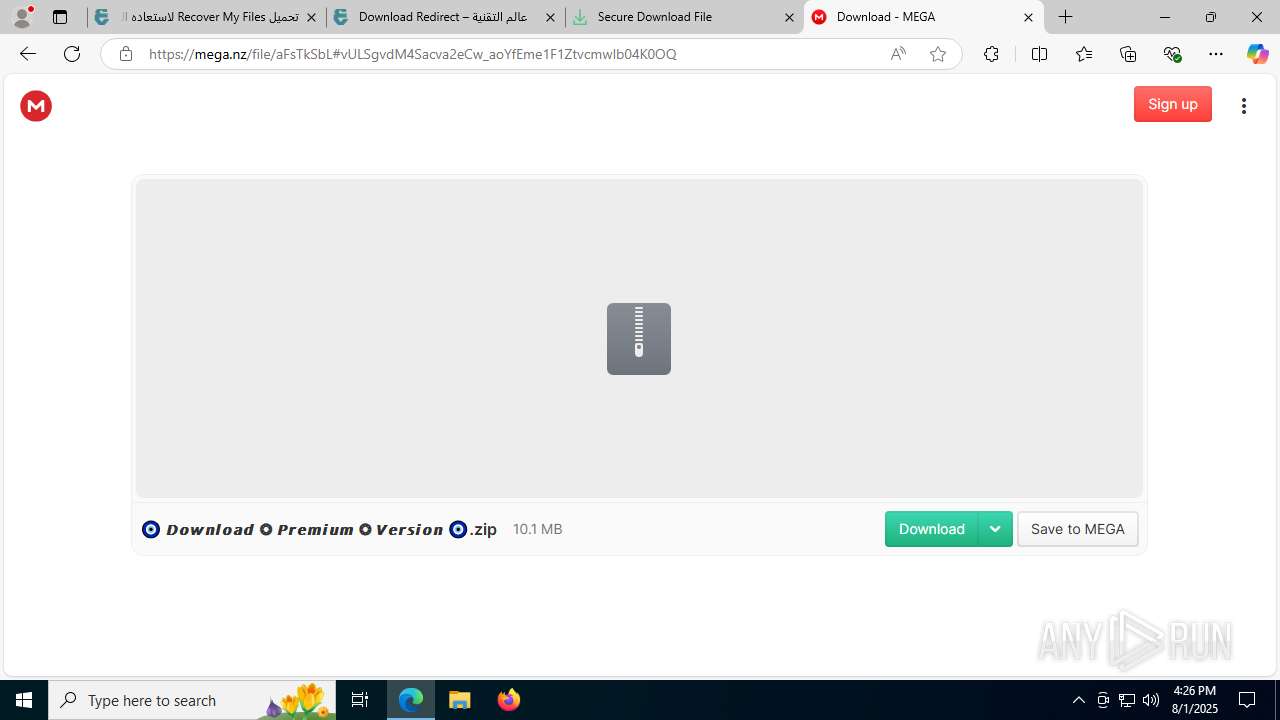Click the Windows taskbar search box
Viewport: 1280px width, 720px height.
[x=192, y=700]
